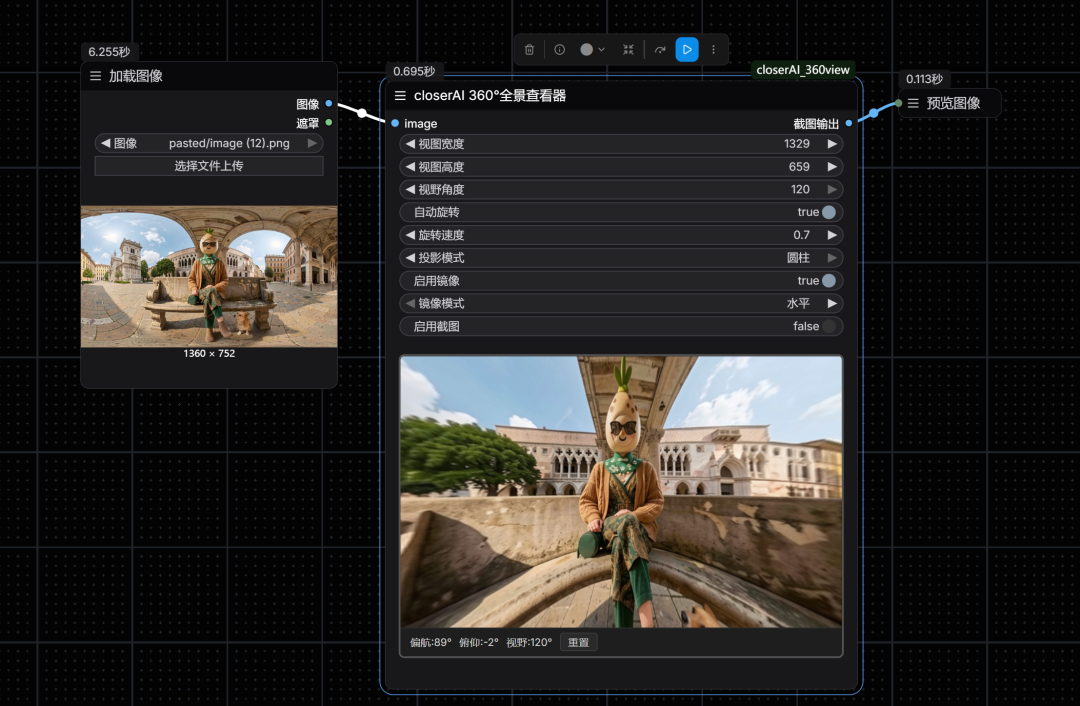Viewport: 1080px width, 706px height.
Task: Switch 镜像模式 to next option
Action: click(x=832, y=303)
